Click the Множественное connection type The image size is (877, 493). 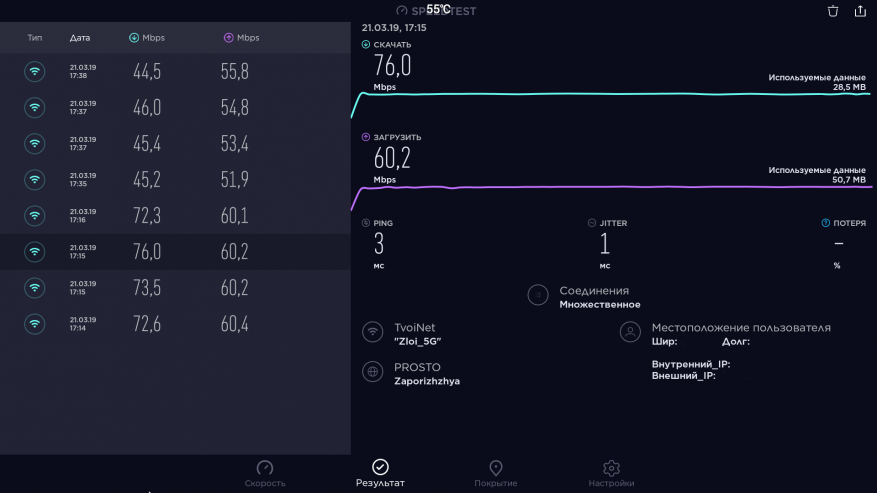600,304
